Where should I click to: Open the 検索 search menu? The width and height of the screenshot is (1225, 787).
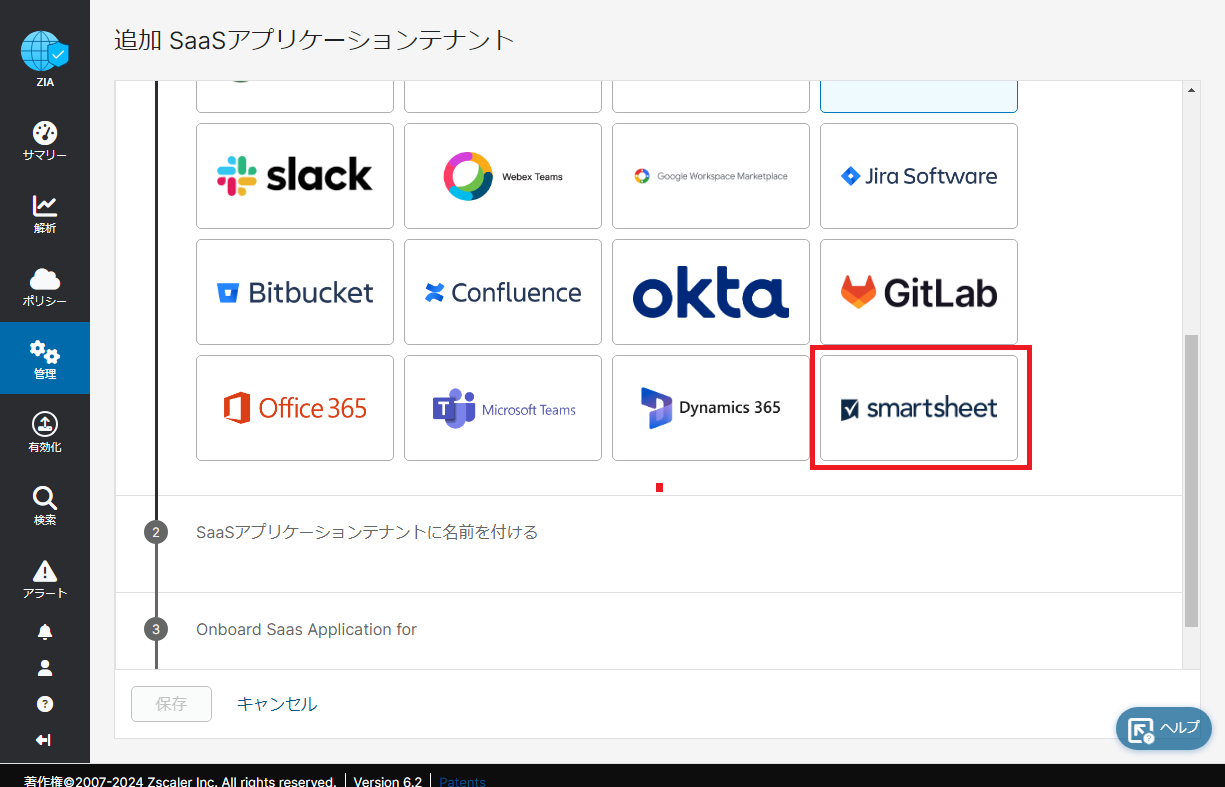point(45,506)
